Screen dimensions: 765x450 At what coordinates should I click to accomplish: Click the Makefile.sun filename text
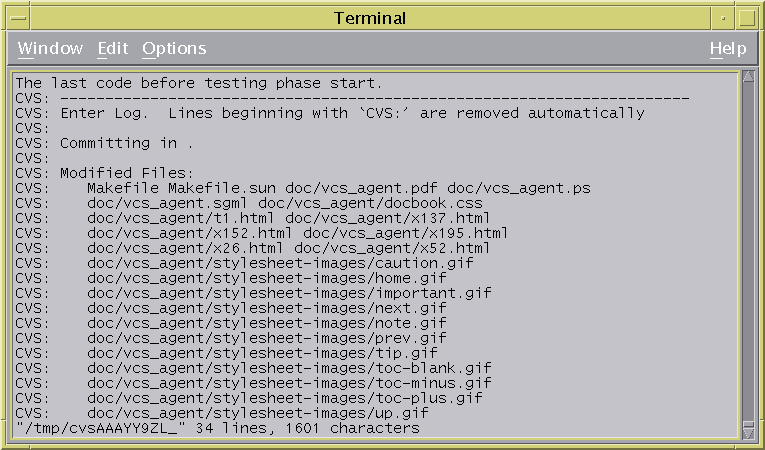pyautogui.click(x=222, y=188)
